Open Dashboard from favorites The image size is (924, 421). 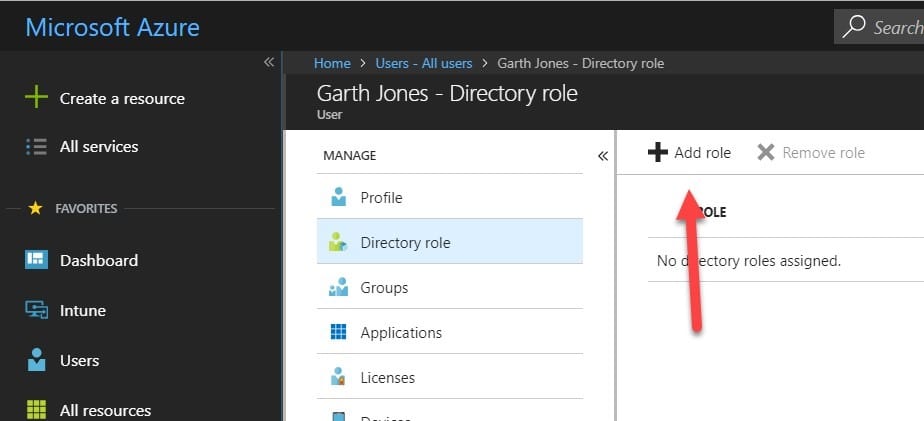(99, 260)
